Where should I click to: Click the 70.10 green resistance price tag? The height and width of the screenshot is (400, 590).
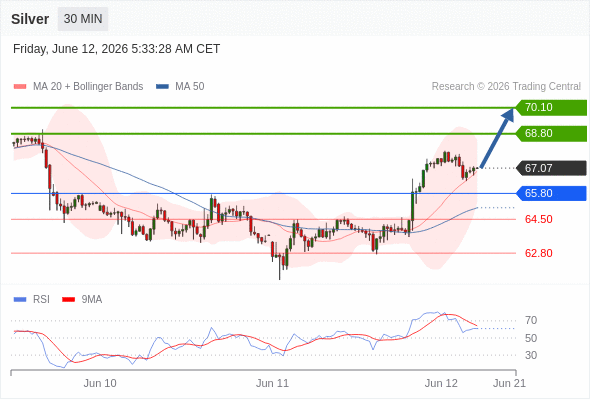pyautogui.click(x=551, y=108)
